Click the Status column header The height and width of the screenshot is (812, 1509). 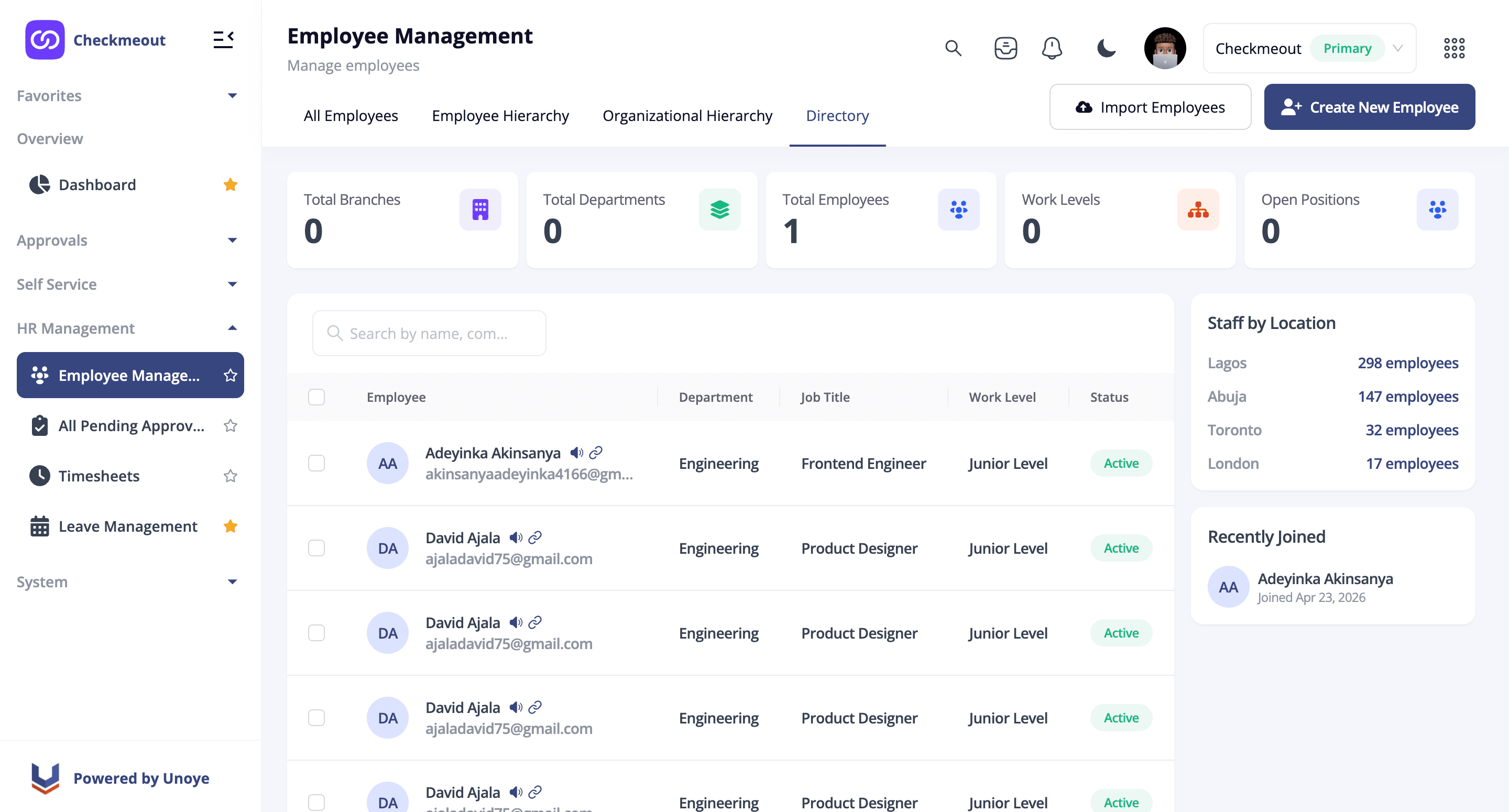1109,397
